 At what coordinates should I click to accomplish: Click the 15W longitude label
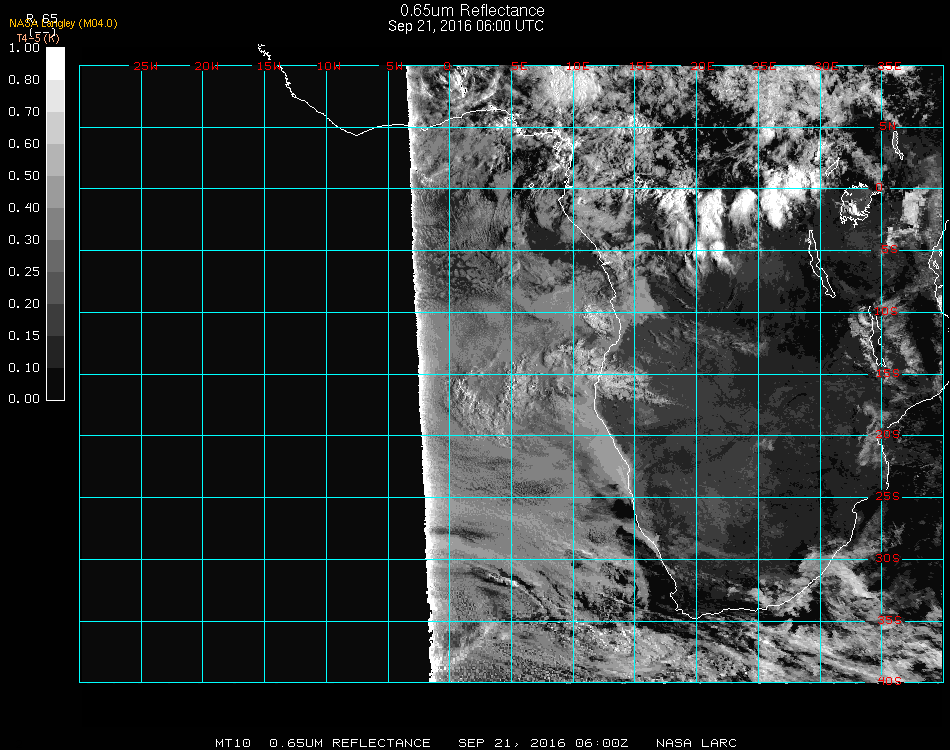point(268,66)
